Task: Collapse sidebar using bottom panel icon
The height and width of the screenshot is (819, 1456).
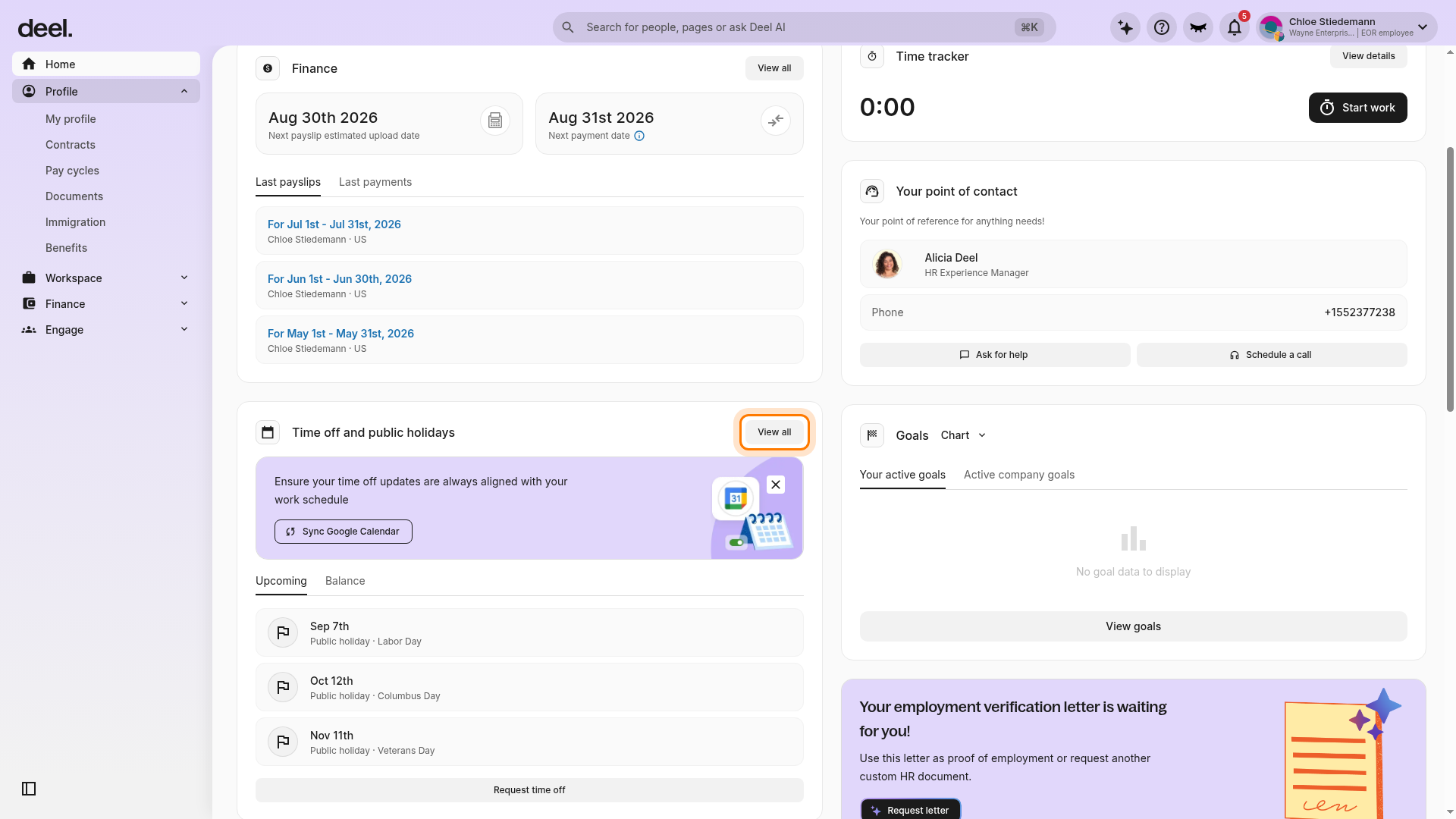Action: tap(29, 789)
